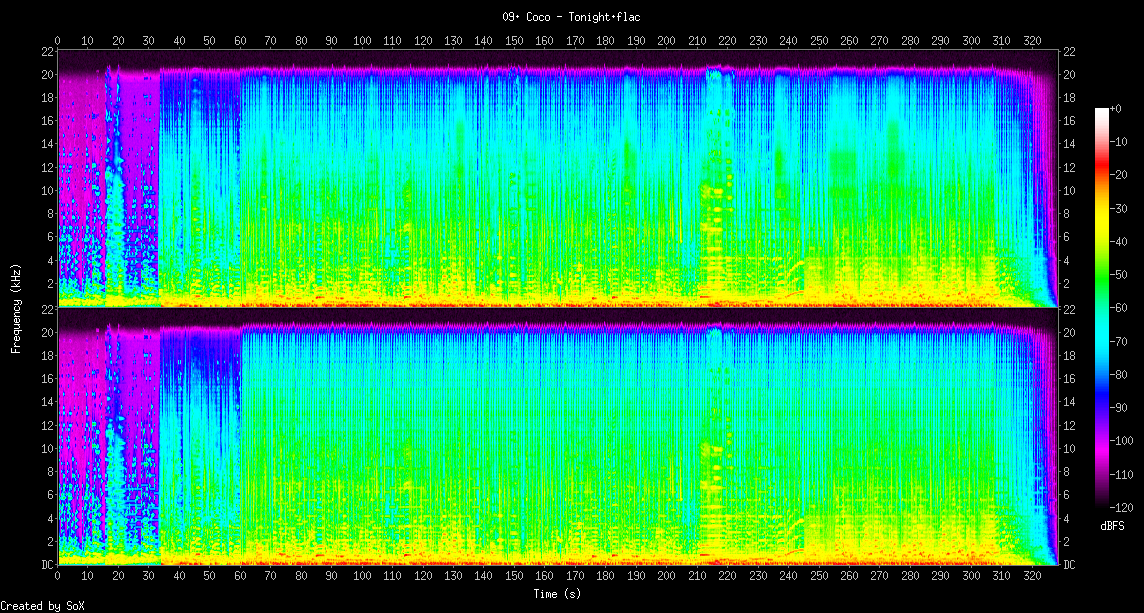Click the 150 second mark on top time axis

click(514, 41)
